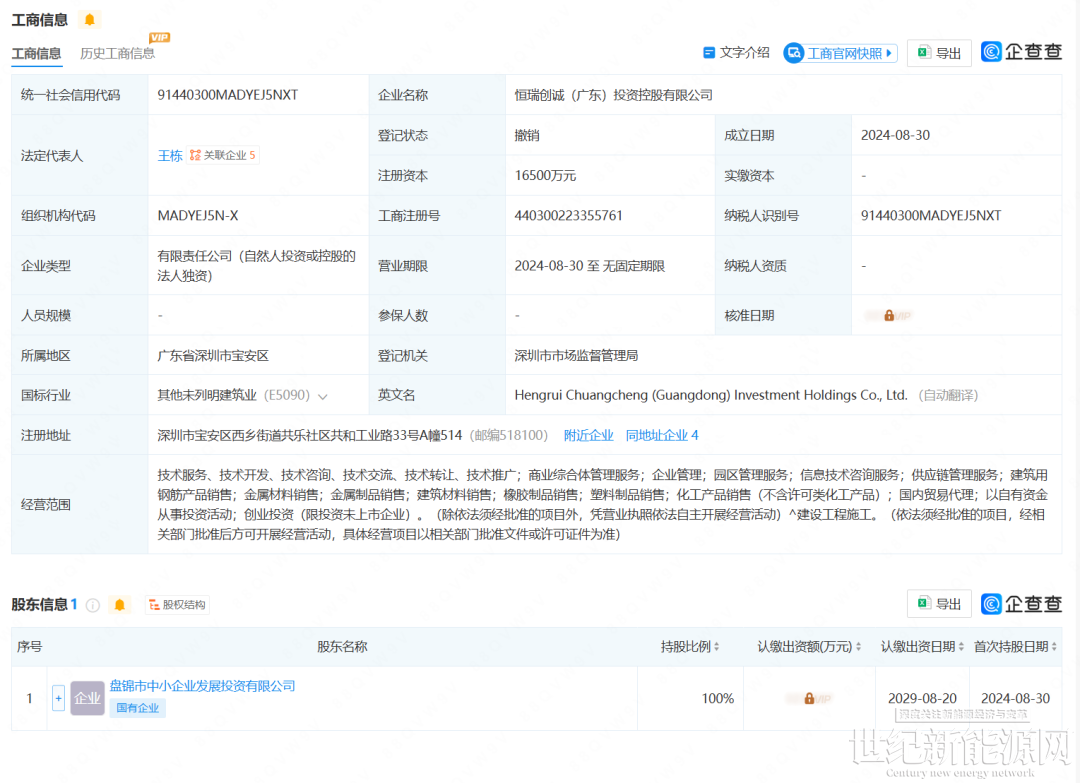1080x783 pixels.
Task: Click the shareholder's 持股比例 value 100%
Action: point(718,698)
